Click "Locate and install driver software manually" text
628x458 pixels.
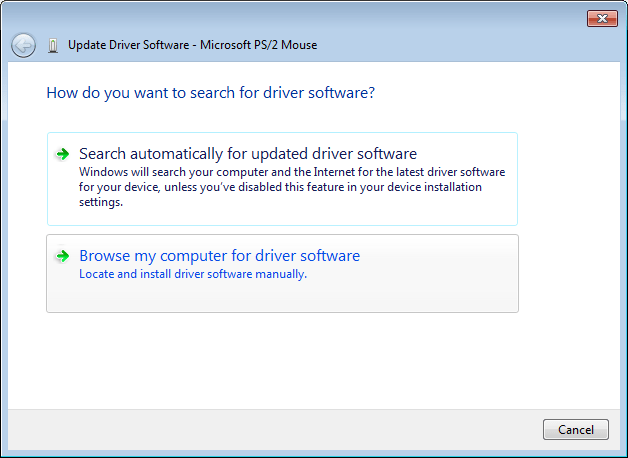pos(192,274)
